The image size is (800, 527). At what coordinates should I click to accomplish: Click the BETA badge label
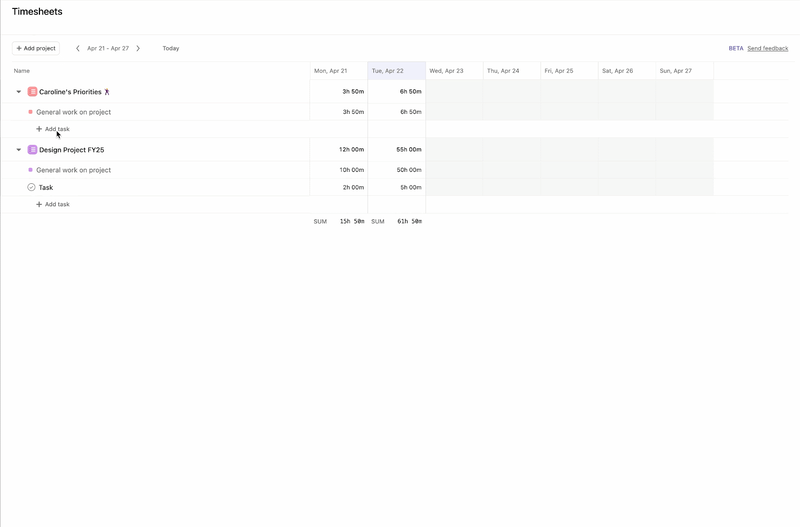[735, 48]
